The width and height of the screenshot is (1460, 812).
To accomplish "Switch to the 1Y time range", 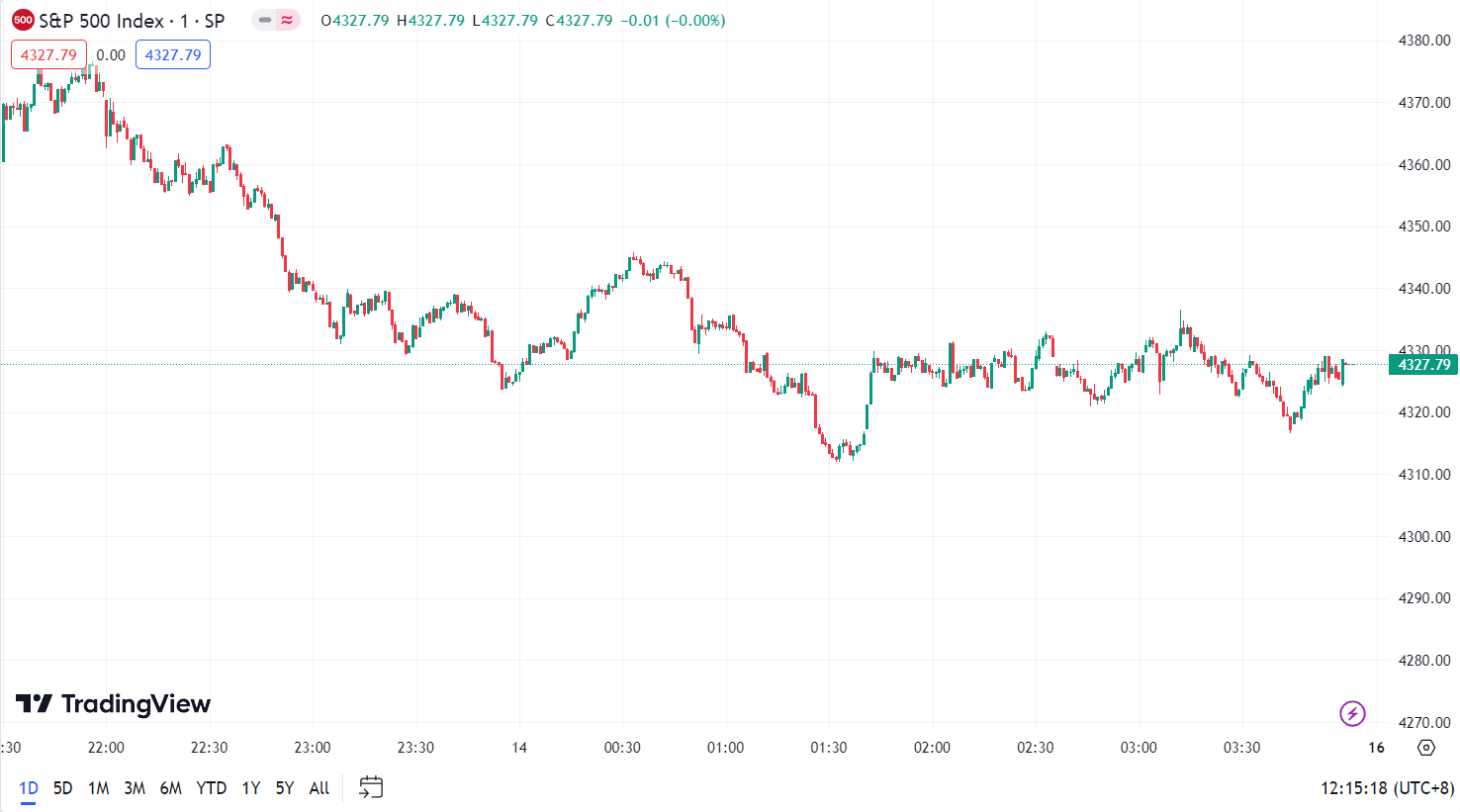I will (x=251, y=788).
